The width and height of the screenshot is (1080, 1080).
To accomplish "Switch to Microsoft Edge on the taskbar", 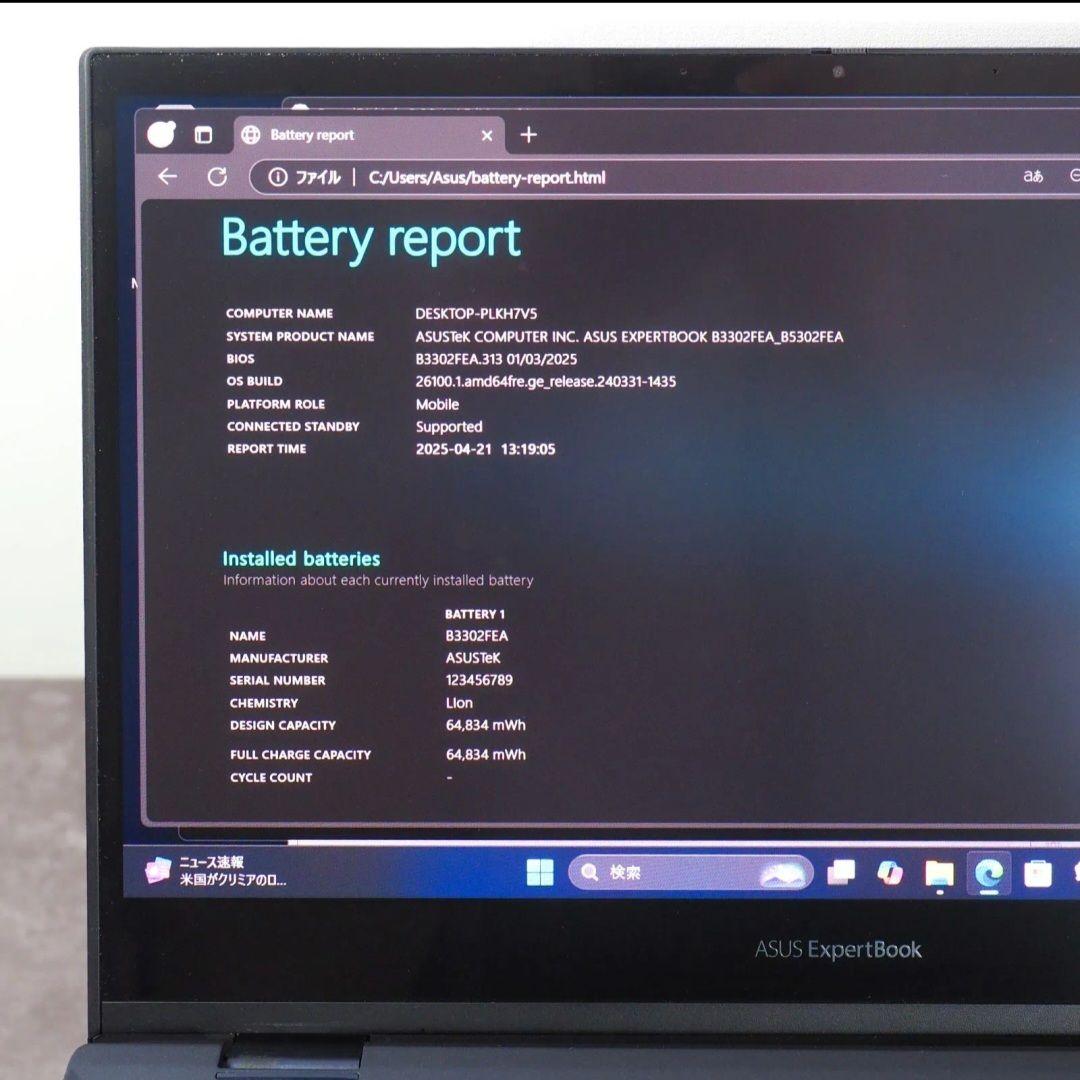I will coord(989,873).
